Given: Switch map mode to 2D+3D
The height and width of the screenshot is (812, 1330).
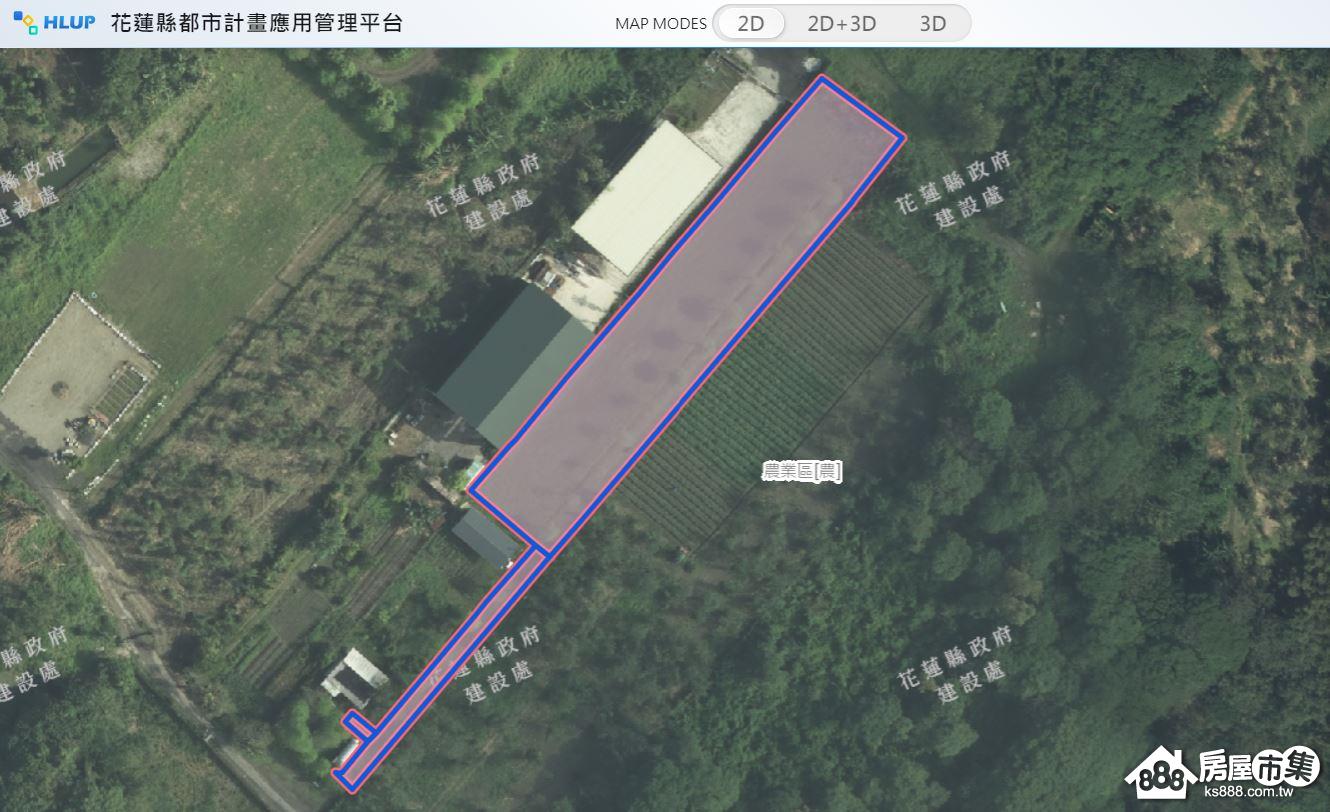Looking at the screenshot, I should tap(841, 23).
